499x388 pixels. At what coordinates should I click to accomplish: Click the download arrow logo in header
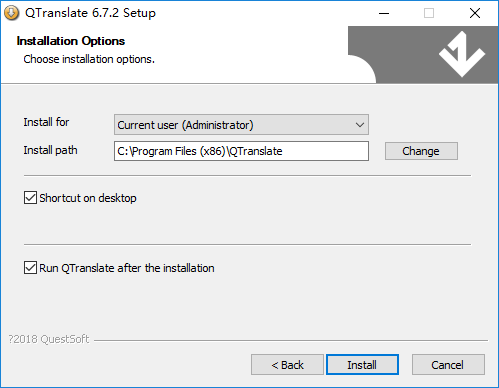tap(462, 54)
